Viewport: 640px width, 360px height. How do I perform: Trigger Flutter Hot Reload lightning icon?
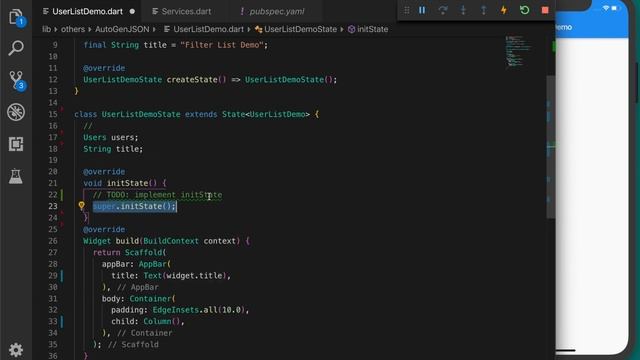504,10
